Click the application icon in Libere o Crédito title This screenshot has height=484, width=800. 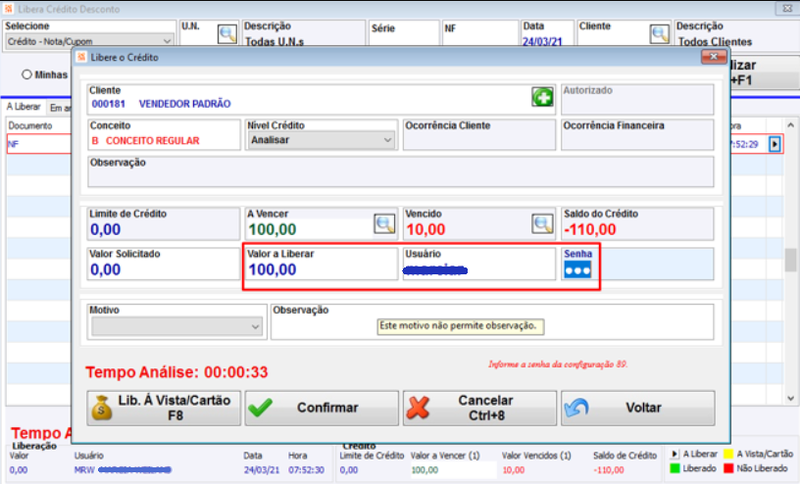(x=82, y=57)
